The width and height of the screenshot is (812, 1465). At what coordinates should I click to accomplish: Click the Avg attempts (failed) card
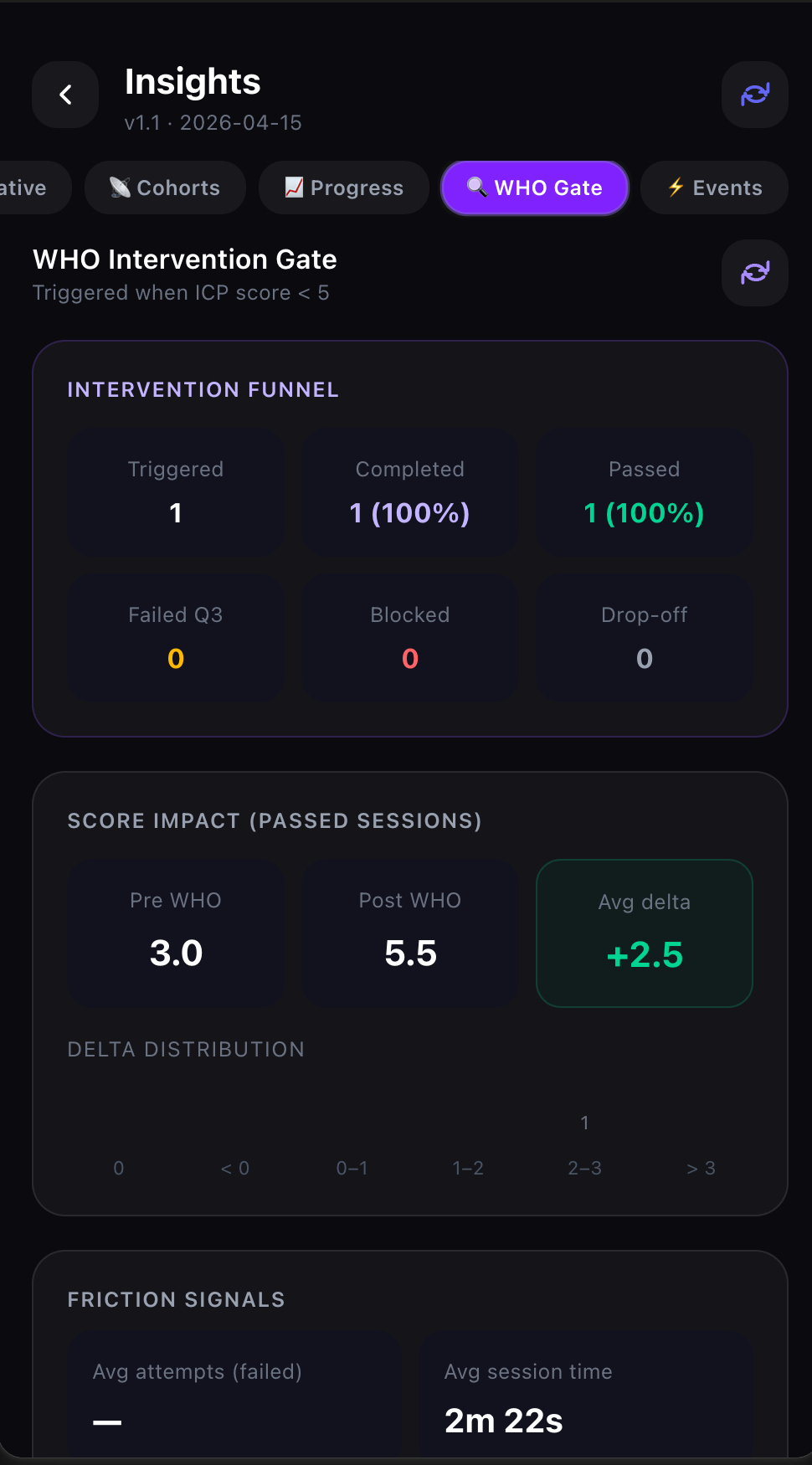point(234,1395)
